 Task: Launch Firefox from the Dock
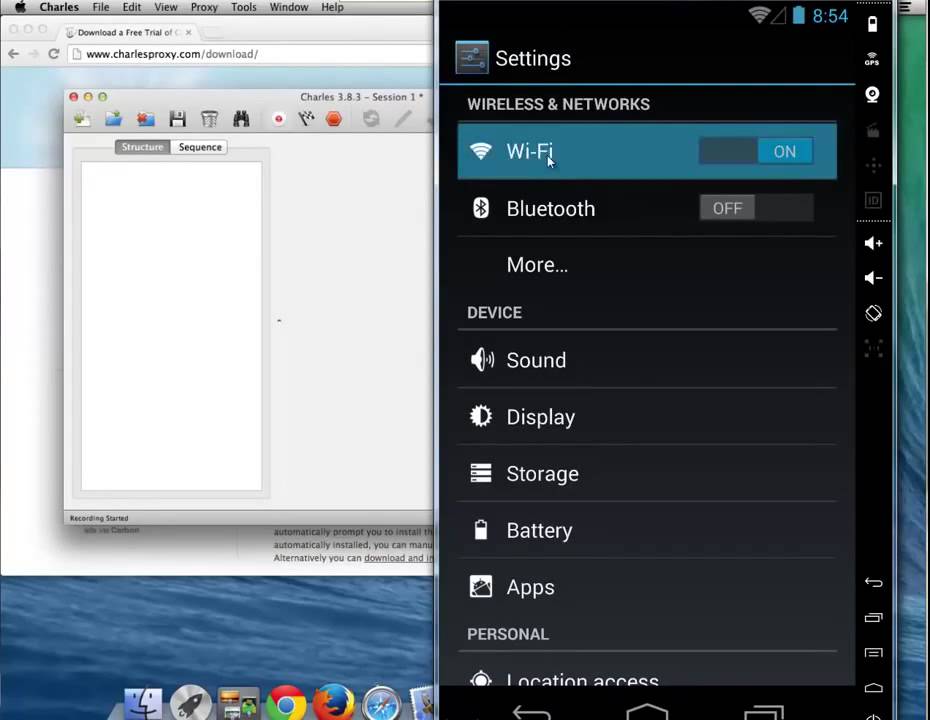click(x=333, y=704)
